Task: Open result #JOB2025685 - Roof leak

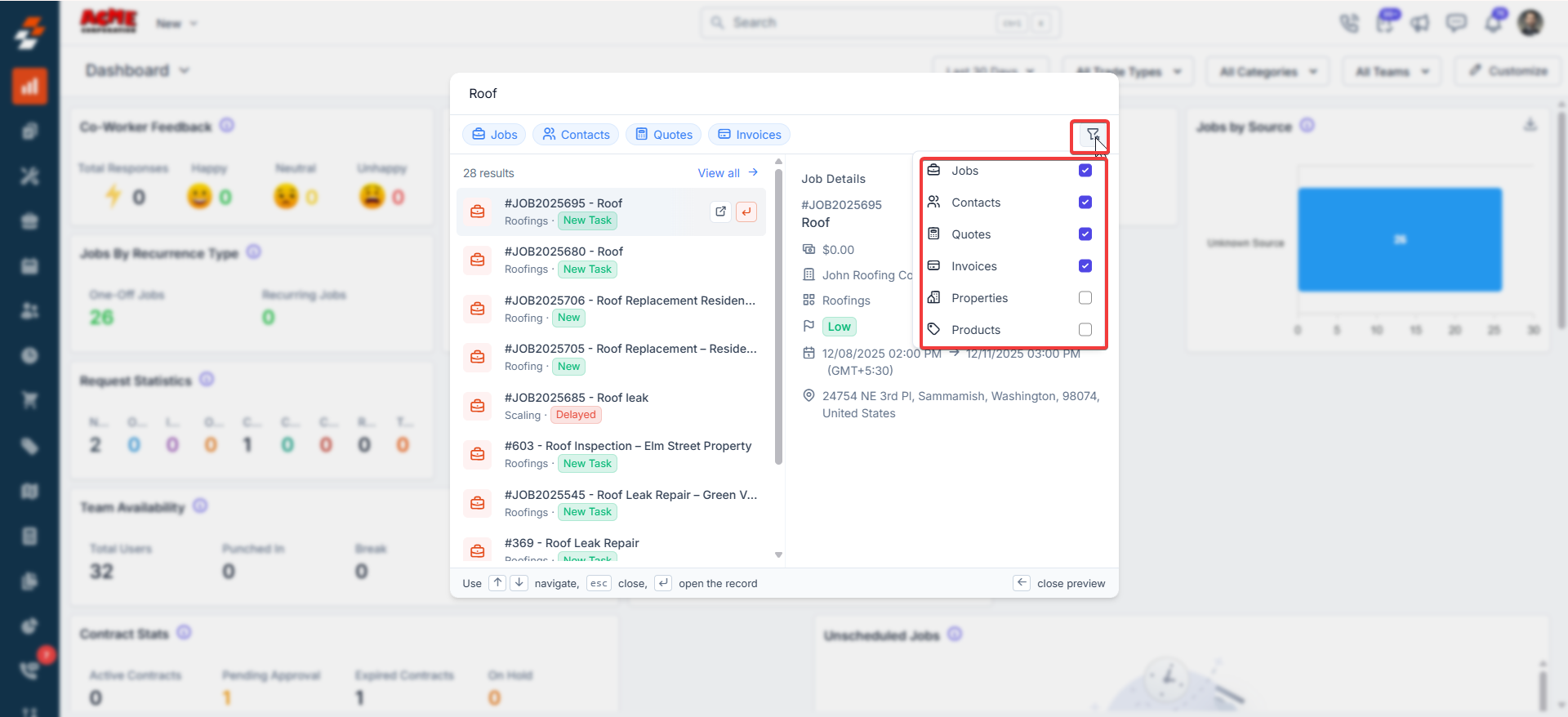Action: 611,406
